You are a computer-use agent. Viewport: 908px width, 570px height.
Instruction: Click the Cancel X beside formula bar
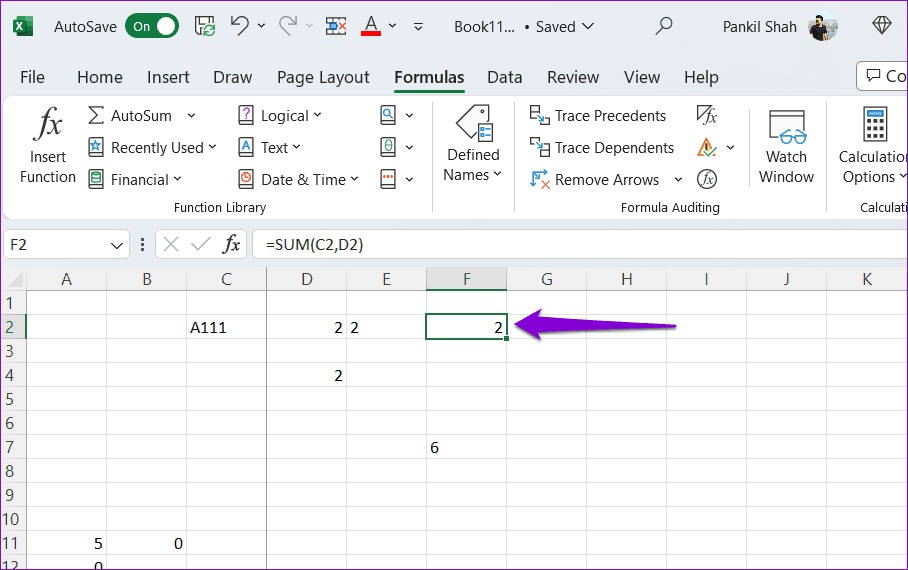click(x=171, y=244)
